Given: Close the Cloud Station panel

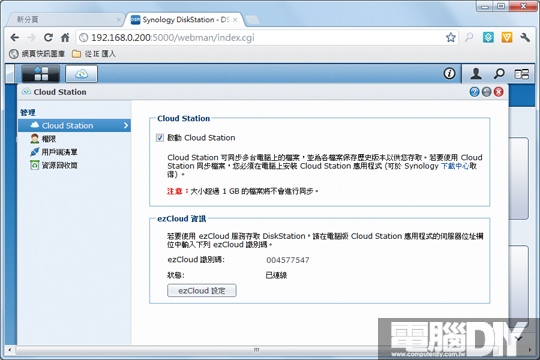Looking at the screenshot, I should coord(498,92).
